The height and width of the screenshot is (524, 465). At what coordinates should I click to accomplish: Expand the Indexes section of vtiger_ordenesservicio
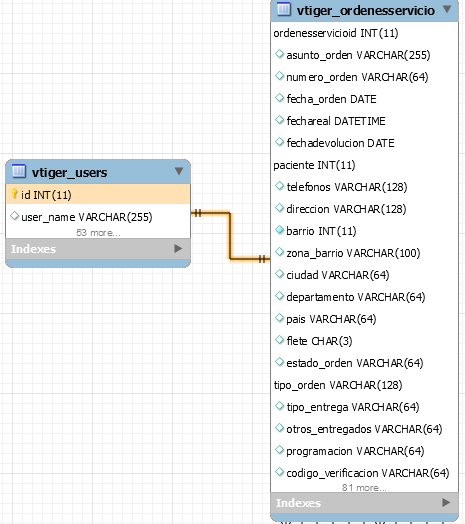click(446, 502)
